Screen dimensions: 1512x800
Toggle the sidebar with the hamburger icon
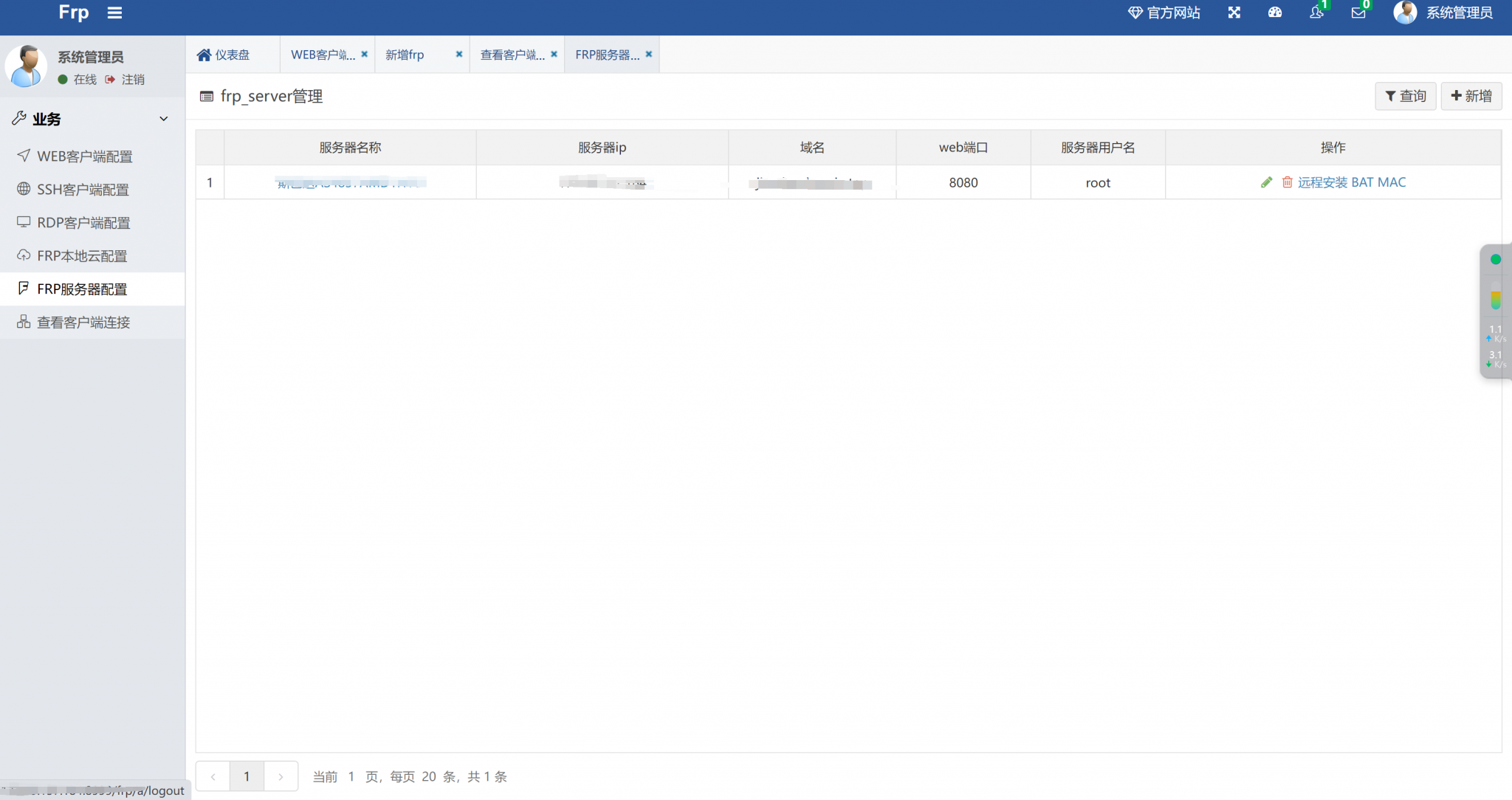(115, 12)
